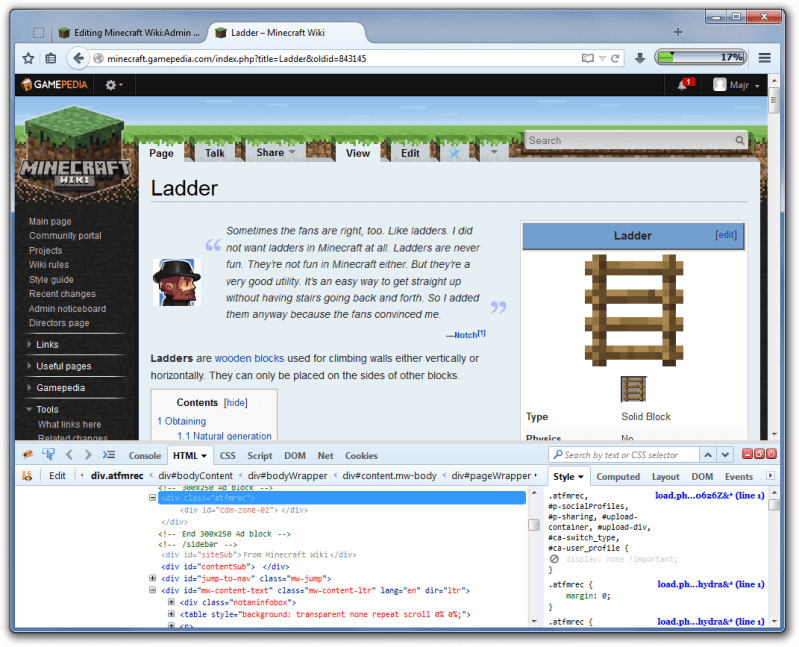This screenshot has width=799, height=647.
Task: Open the more actions dropdown arrow tab
Action: tap(493, 152)
